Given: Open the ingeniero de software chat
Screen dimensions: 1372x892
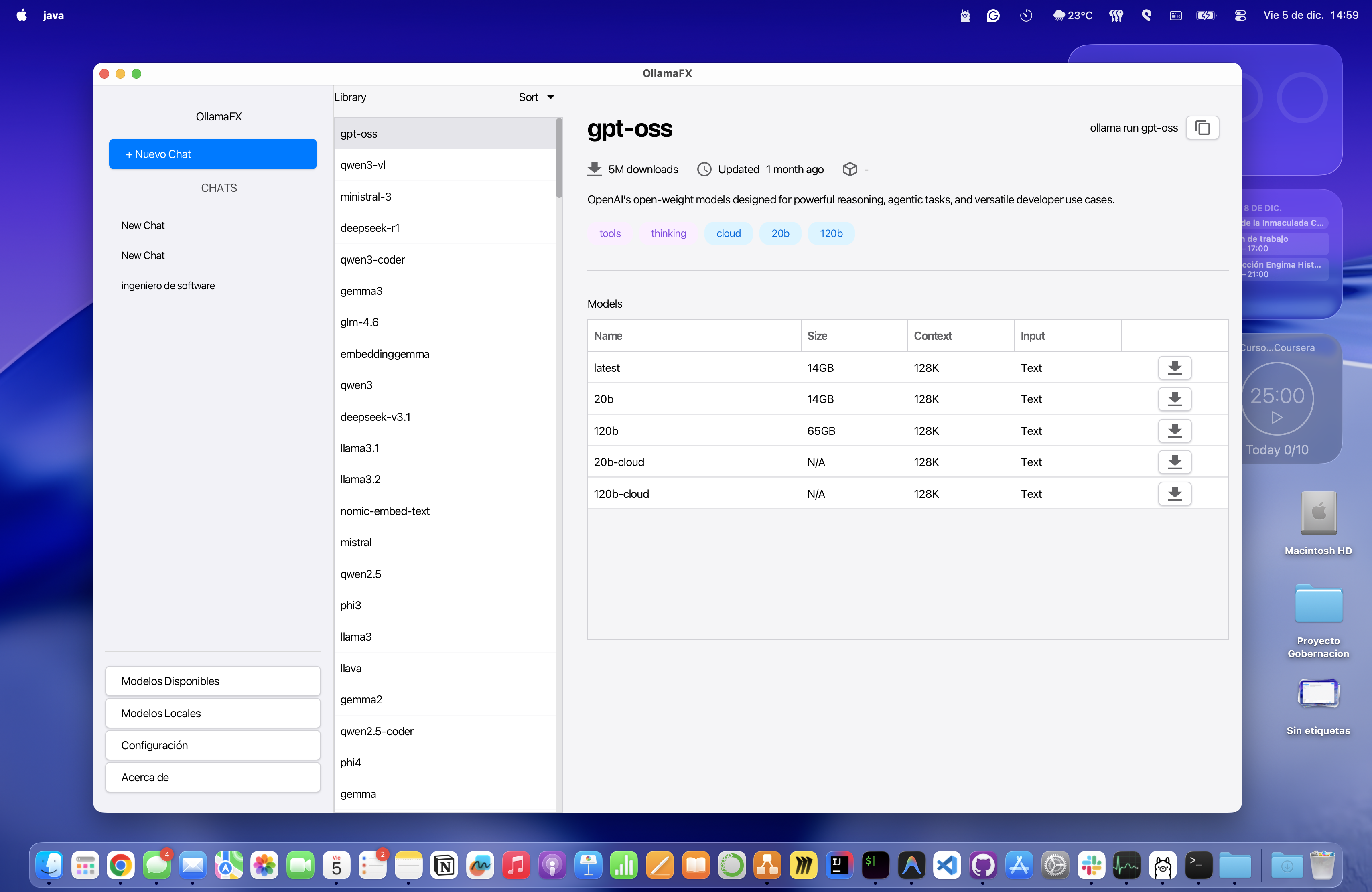Looking at the screenshot, I should [x=213, y=286].
